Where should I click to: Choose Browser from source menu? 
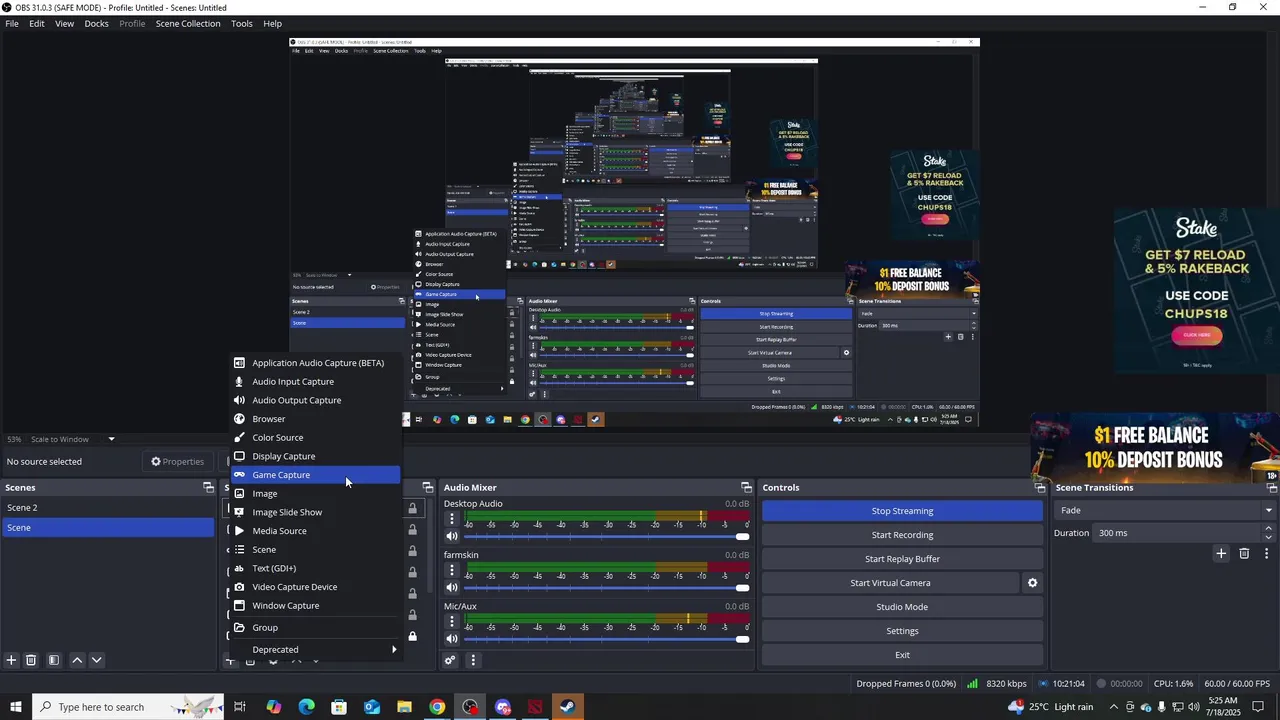[315, 419]
